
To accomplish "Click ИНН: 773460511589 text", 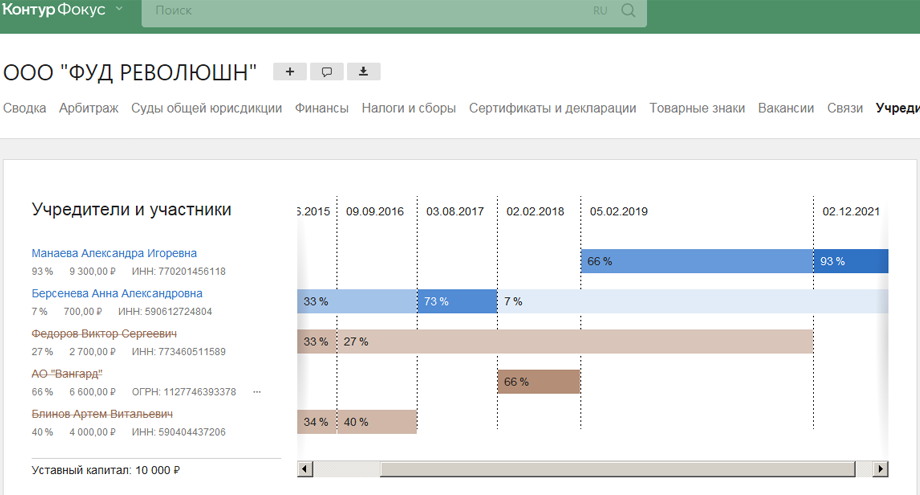I will (178, 352).
